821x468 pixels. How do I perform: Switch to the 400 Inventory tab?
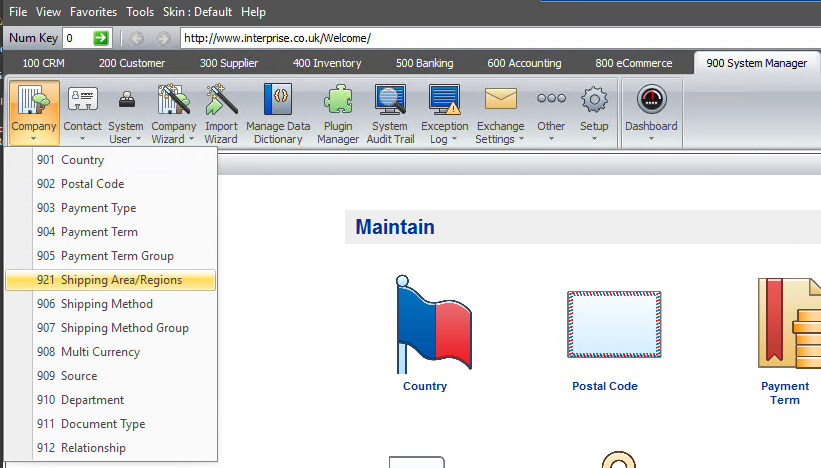tap(327, 63)
